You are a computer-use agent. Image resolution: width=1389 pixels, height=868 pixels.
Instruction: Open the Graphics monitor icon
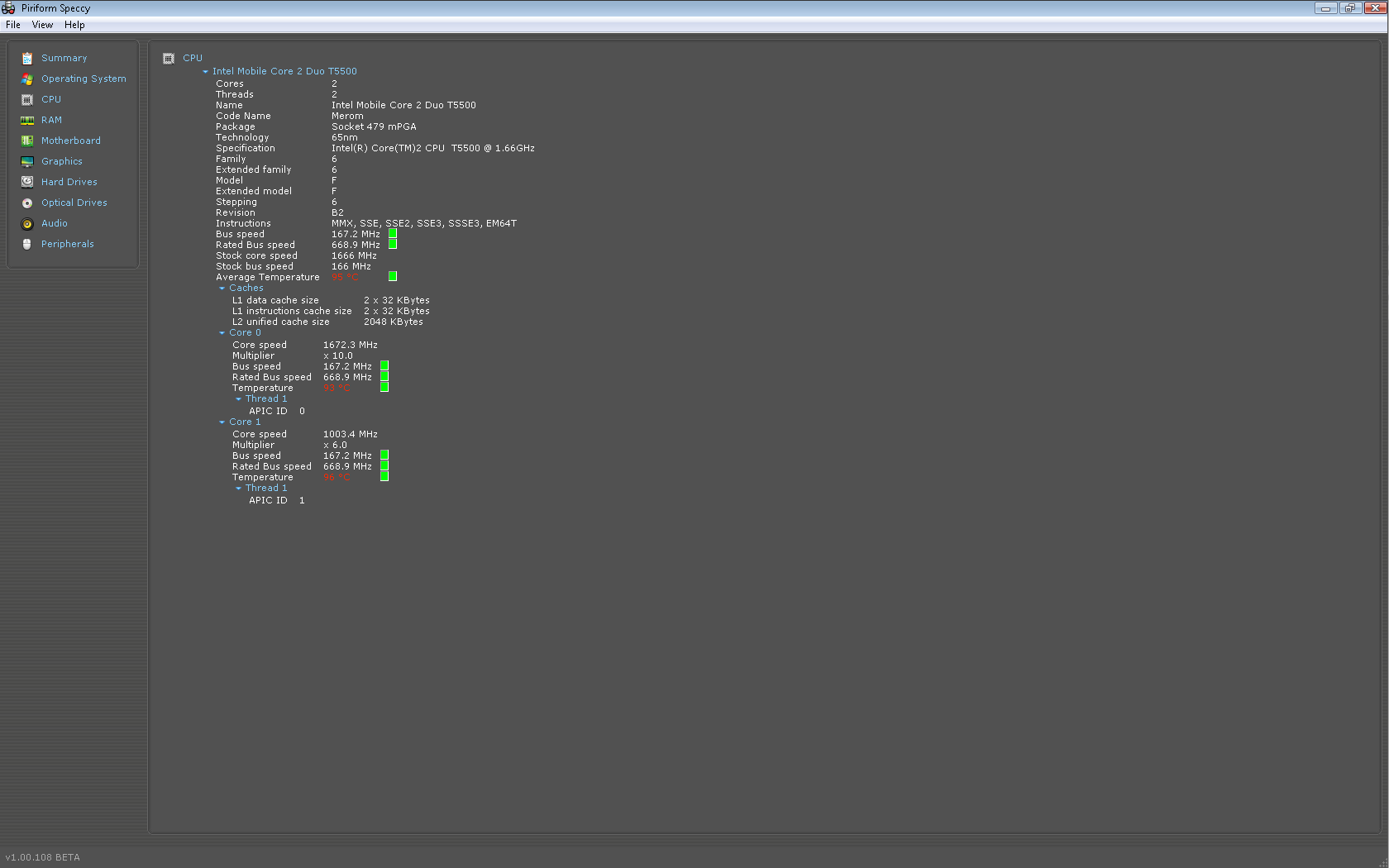[x=27, y=161]
